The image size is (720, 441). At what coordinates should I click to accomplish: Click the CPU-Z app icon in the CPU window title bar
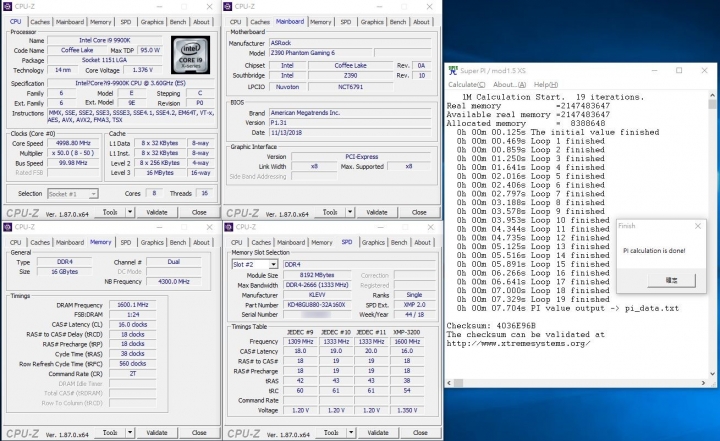click(7, 6)
